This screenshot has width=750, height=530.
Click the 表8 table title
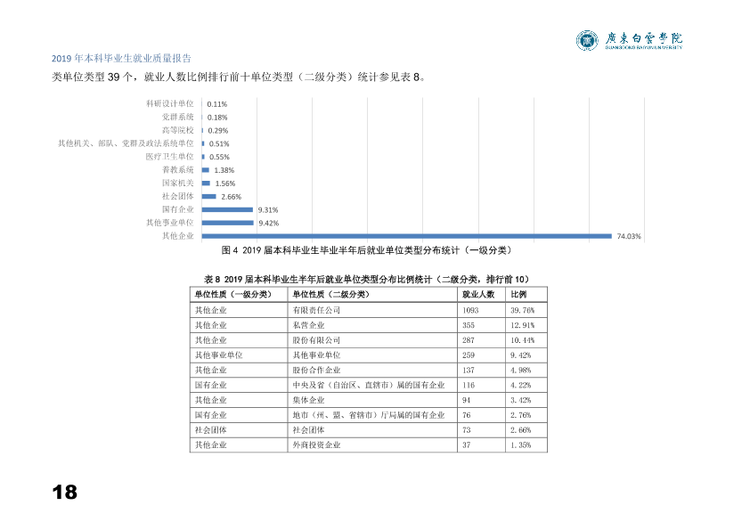tap(367, 279)
